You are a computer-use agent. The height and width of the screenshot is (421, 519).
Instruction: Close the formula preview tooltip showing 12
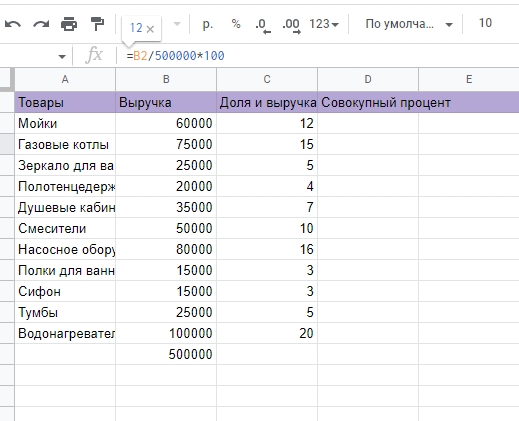click(150, 29)
